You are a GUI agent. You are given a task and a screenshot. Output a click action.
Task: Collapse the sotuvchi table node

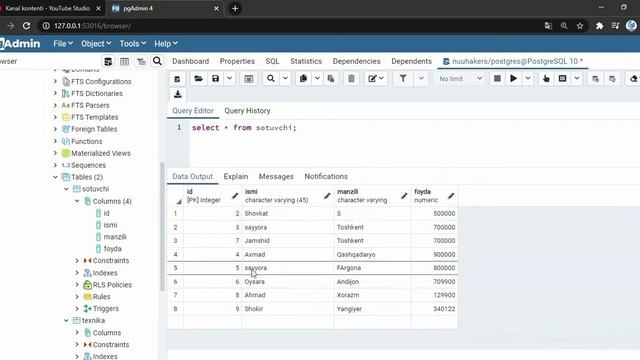pyautogui.click(x=66, y=189)
